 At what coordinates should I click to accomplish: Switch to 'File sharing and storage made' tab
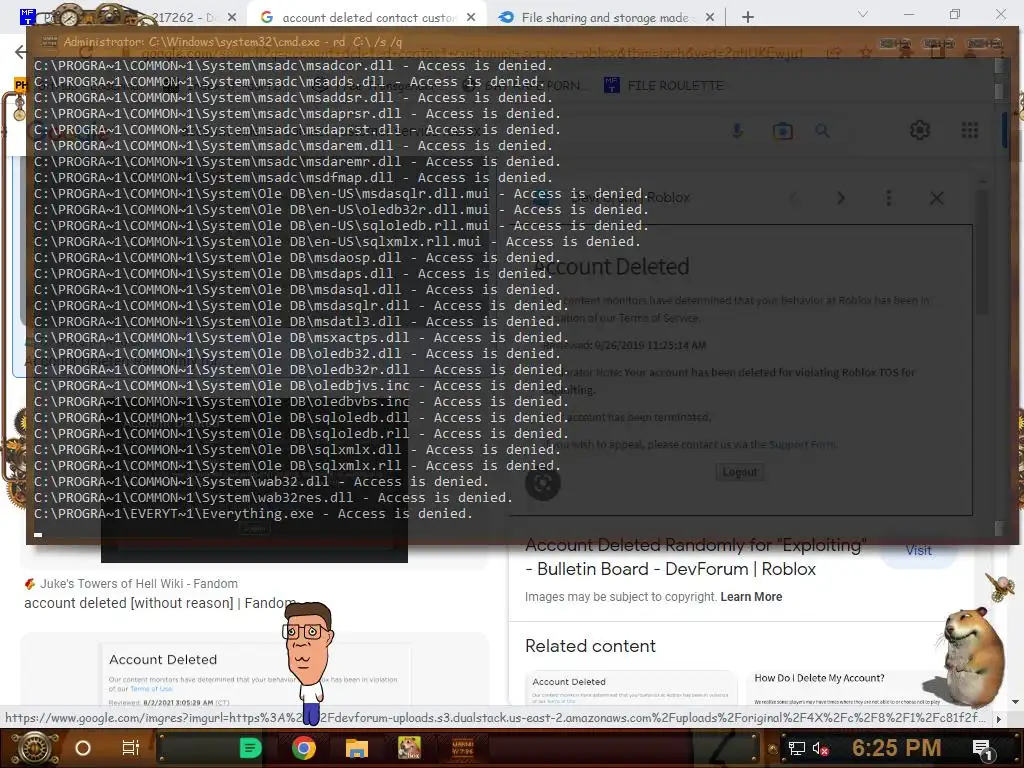coord(604,18)
